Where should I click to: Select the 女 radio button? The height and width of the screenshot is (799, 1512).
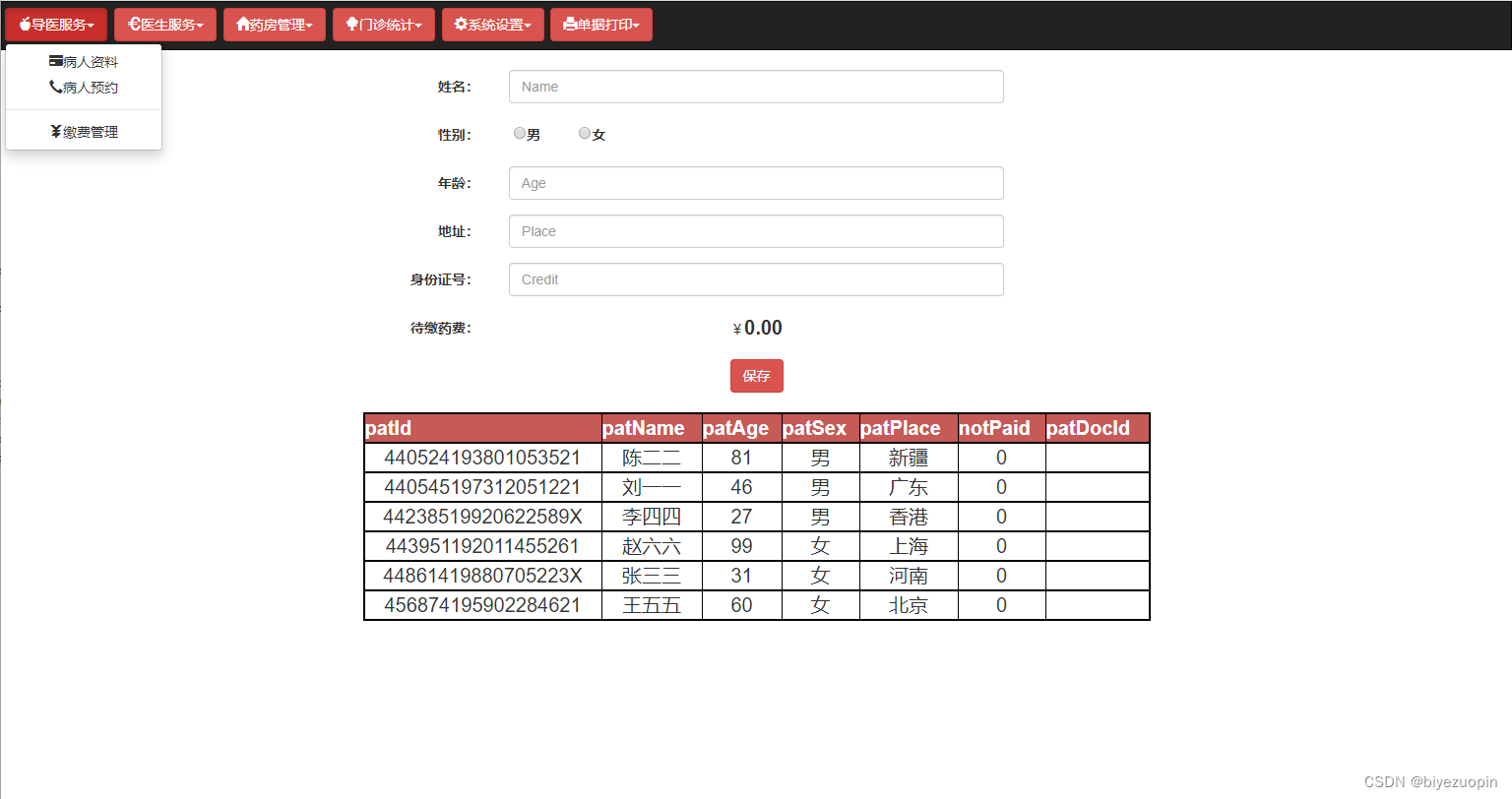pyautogui.click(x=585, y=134)
